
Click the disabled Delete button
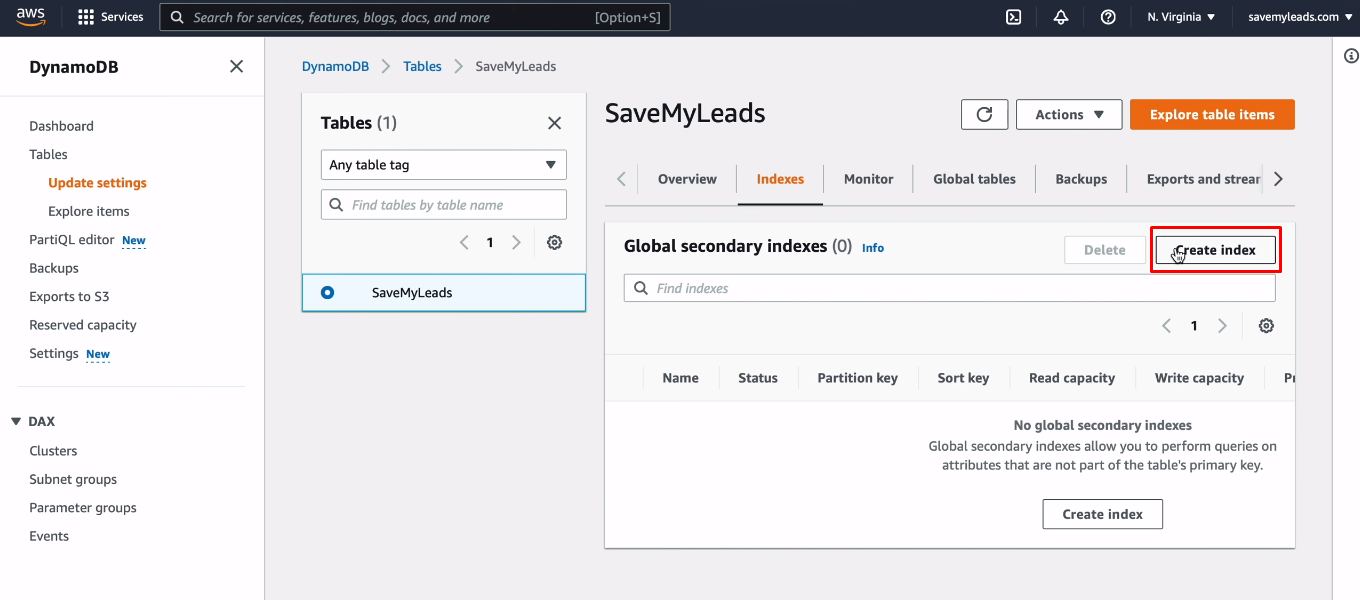(1104, 250)
